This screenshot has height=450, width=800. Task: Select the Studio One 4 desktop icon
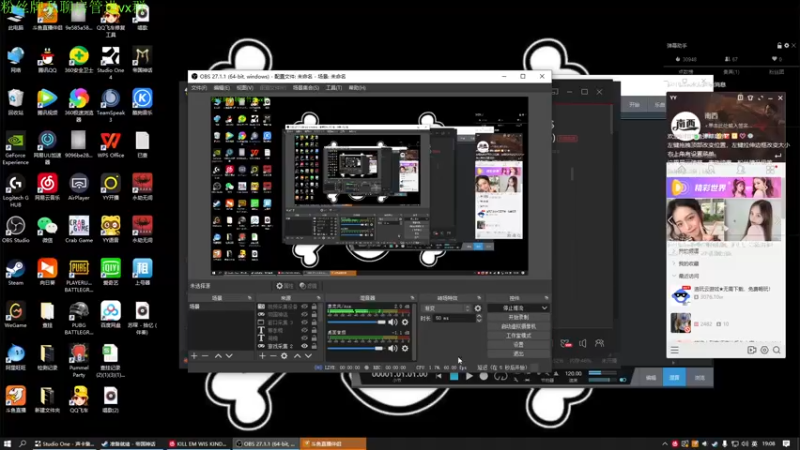tap(111, 62)
